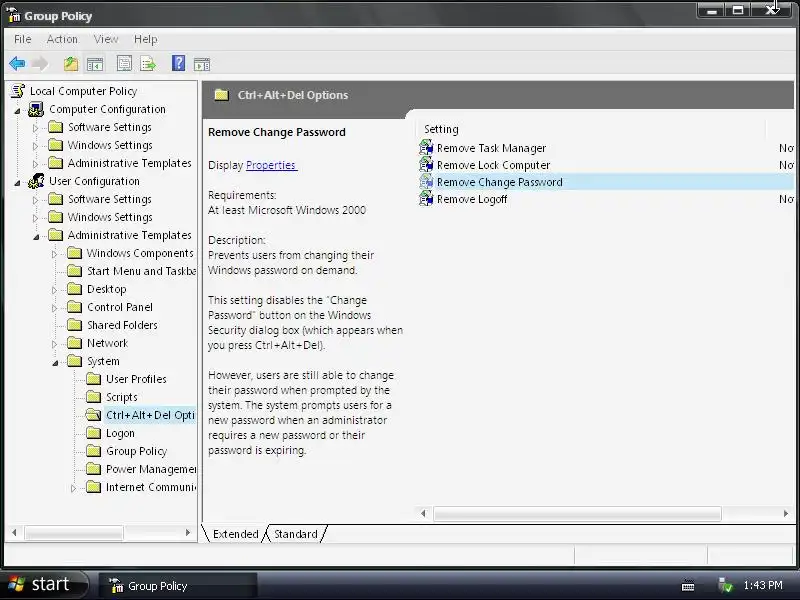Click the tree pane scroll left arrow
The width and height of the screenshot is (800, 600).
point(14,533)
